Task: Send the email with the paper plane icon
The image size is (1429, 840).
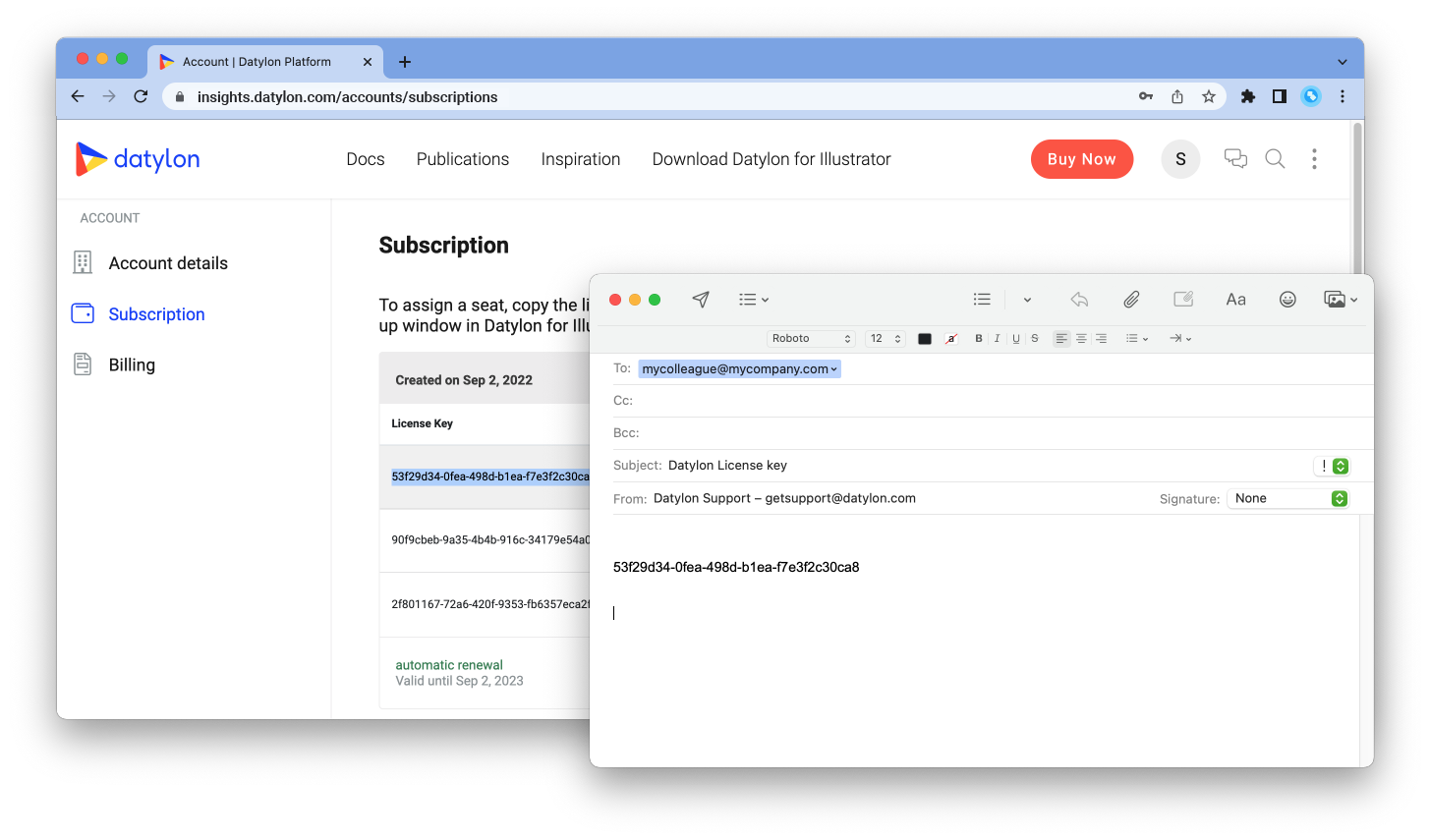Action: click(x=701, y=300)
